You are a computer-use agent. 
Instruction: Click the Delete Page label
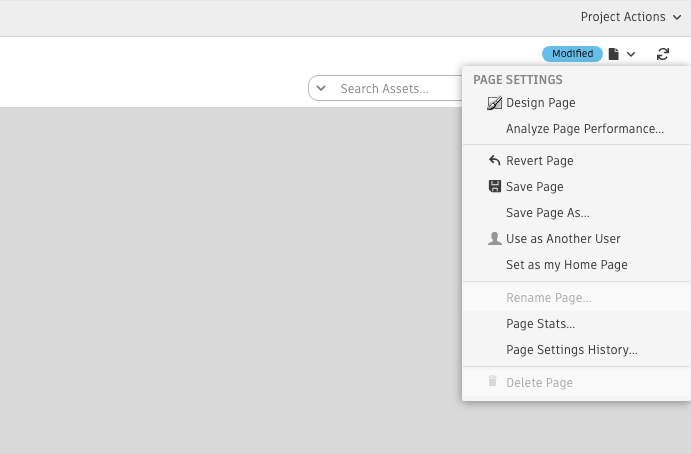click(x=539, y=383)
